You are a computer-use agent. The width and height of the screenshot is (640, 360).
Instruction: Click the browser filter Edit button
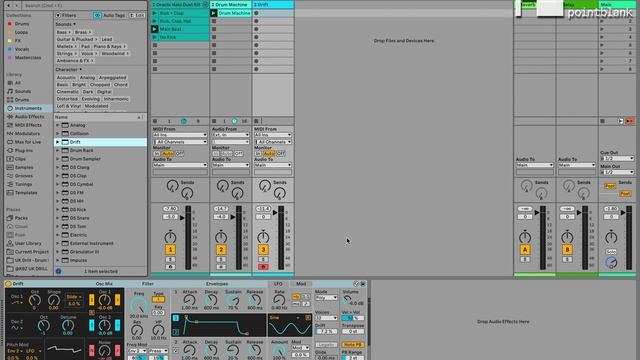coord(137,15)
